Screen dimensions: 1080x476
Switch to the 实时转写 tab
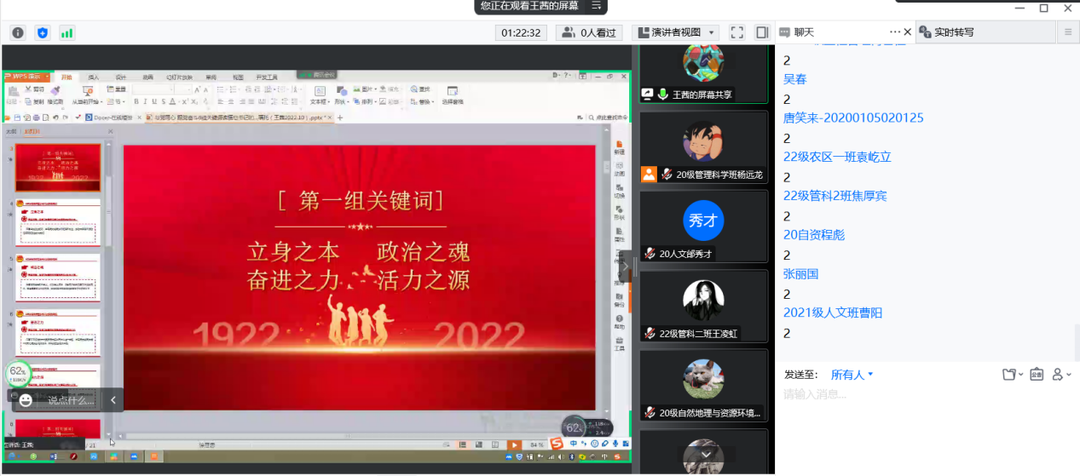[953, 33]
